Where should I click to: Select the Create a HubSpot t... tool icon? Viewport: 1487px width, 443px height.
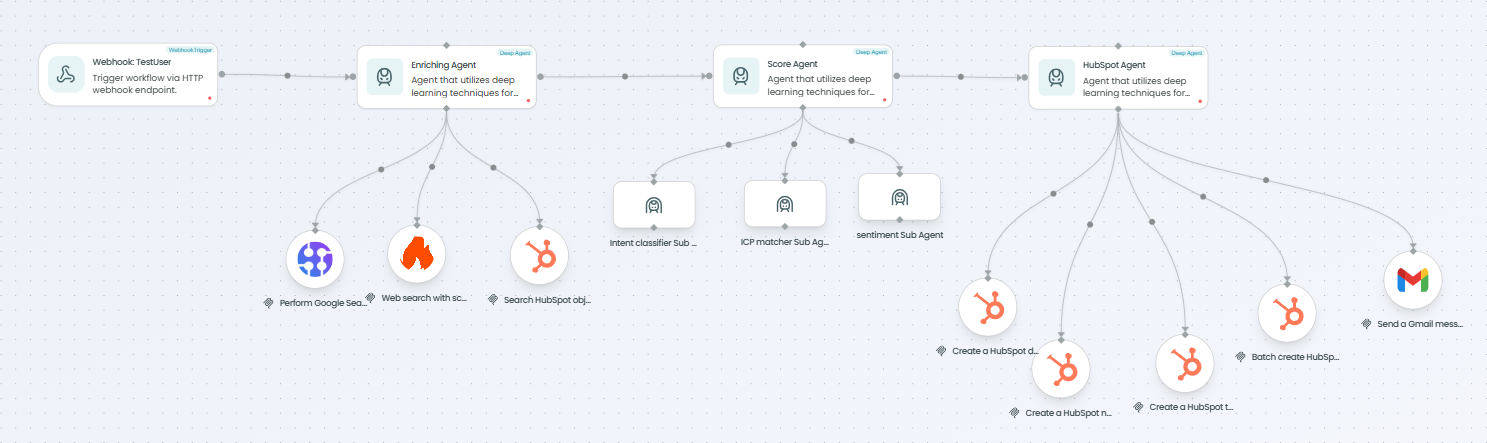pyautogui.click(x=1186, y=365)
